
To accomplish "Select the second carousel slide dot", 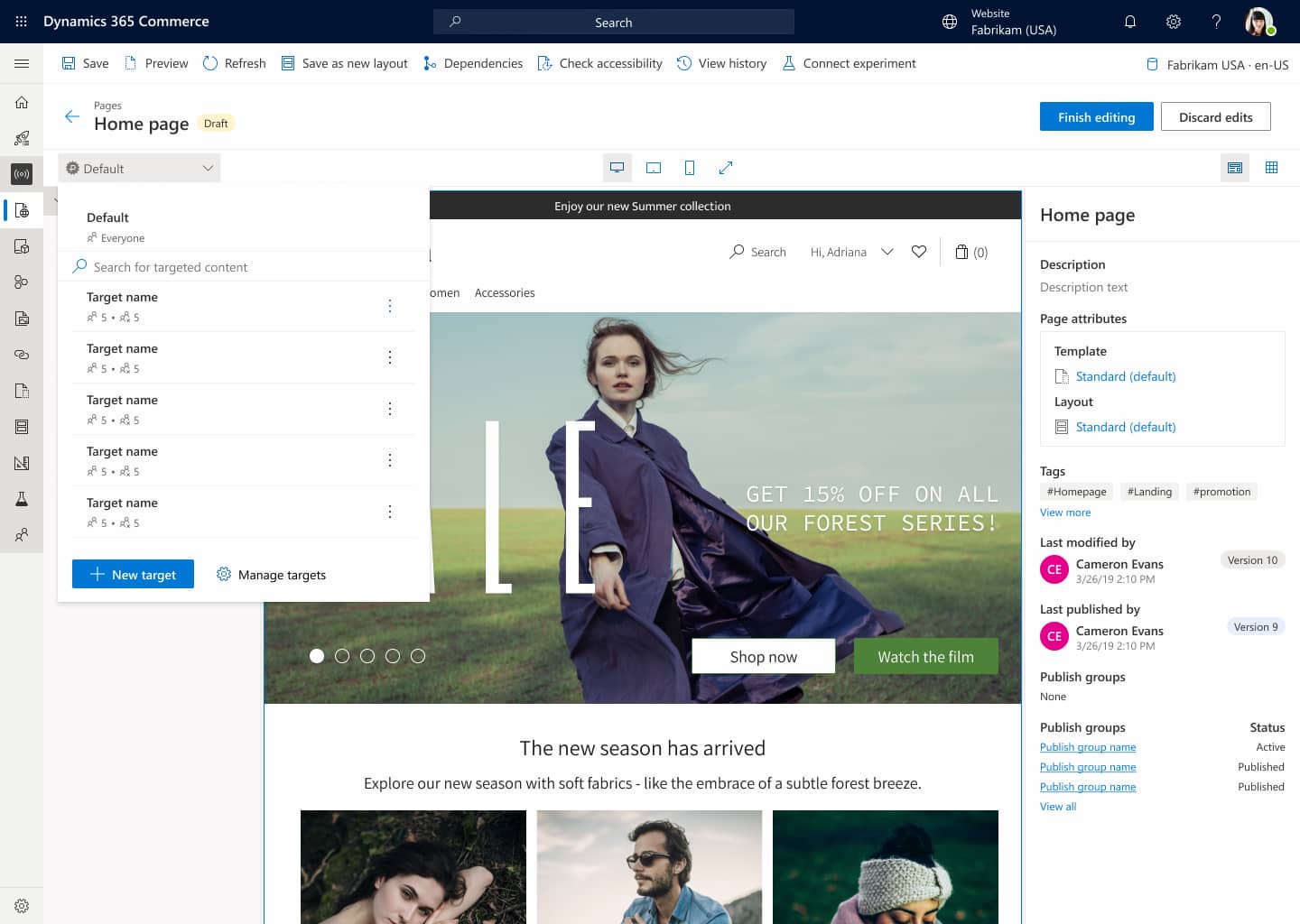I will point(342,656).
